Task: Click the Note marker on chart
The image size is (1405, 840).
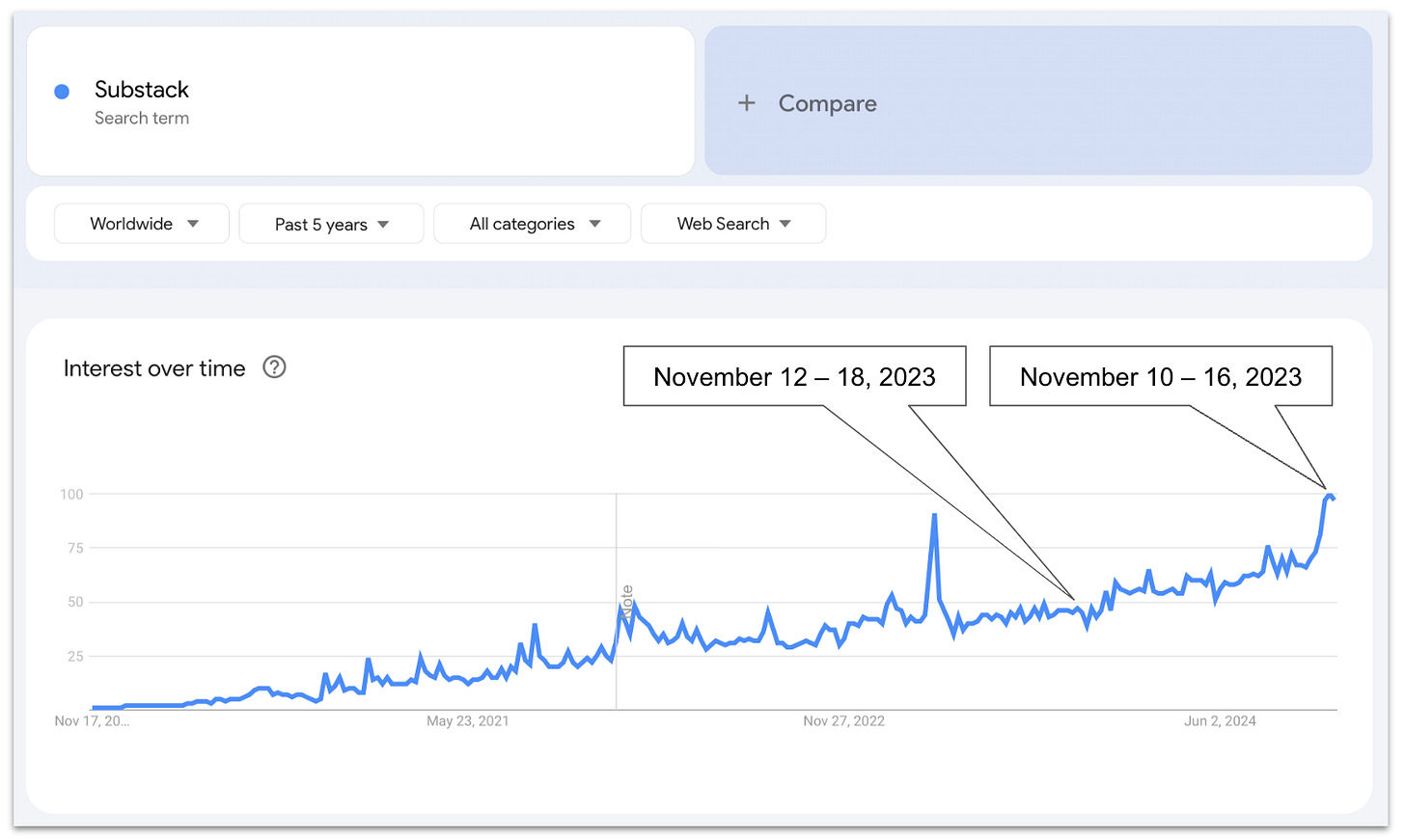Action: tap(626, 602)
